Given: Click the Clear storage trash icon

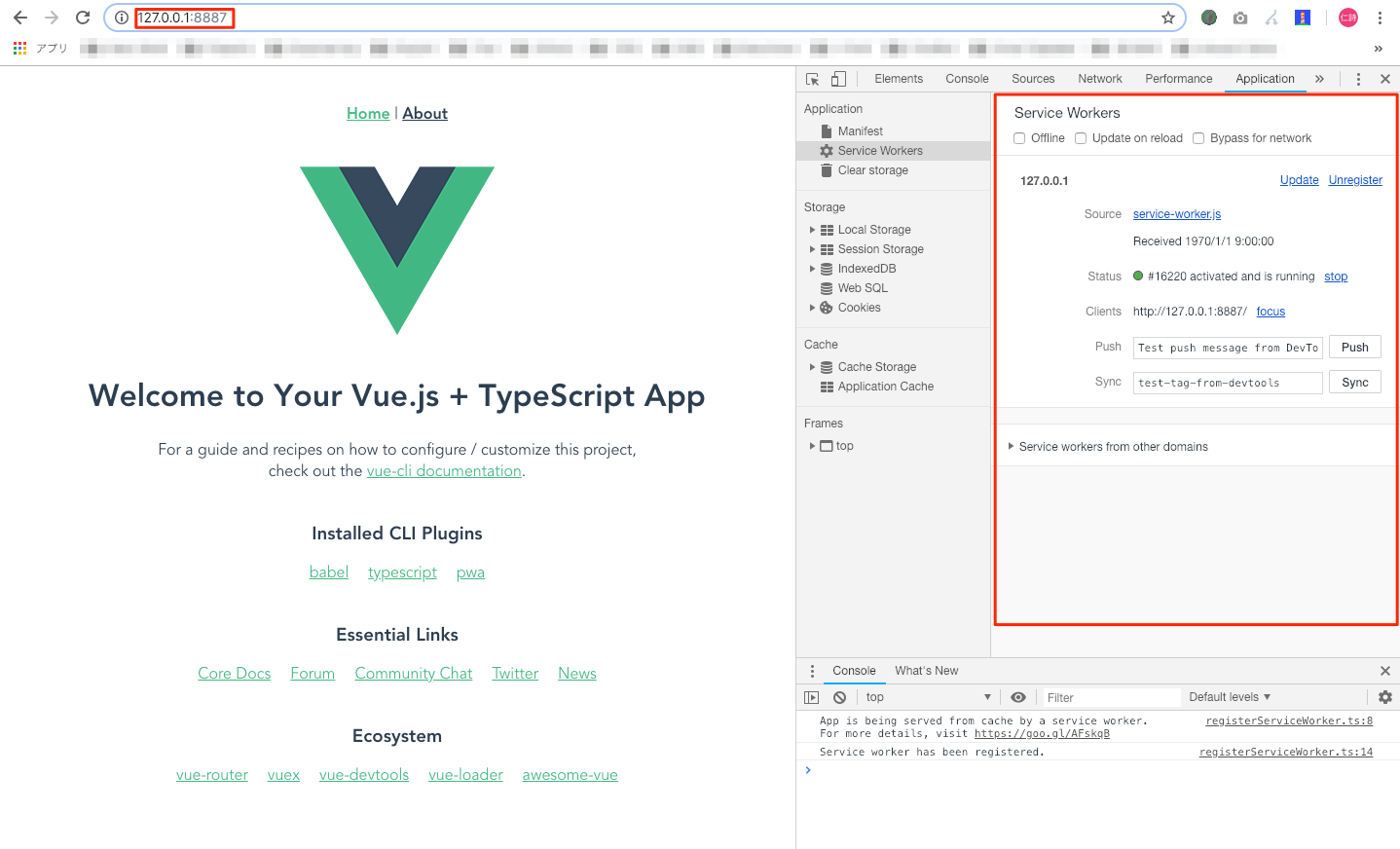Looking at the screenshot, I should tap(826, 169).
